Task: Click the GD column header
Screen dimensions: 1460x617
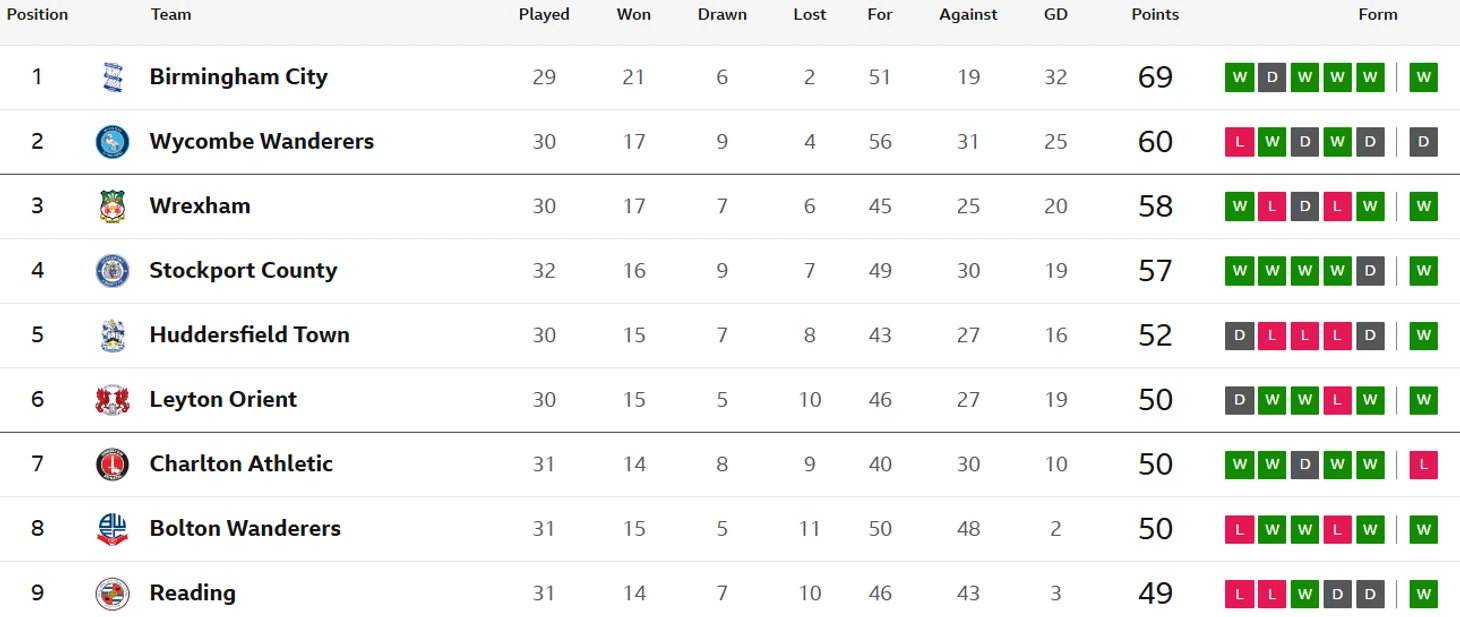Action: coord(1055,15)
